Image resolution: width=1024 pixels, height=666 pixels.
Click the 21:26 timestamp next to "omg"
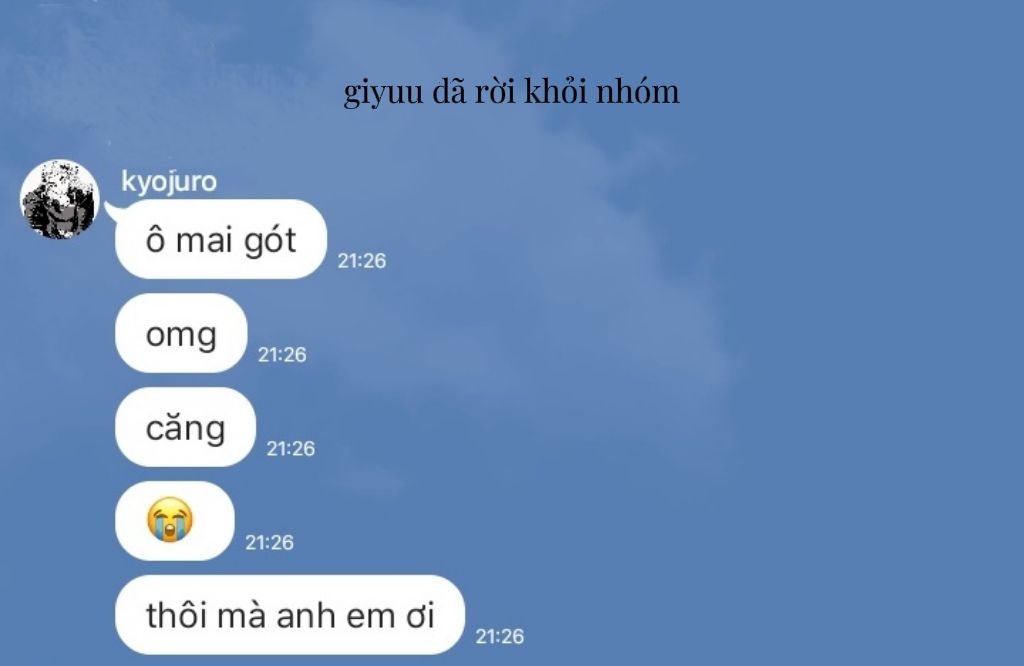point(282,355)
